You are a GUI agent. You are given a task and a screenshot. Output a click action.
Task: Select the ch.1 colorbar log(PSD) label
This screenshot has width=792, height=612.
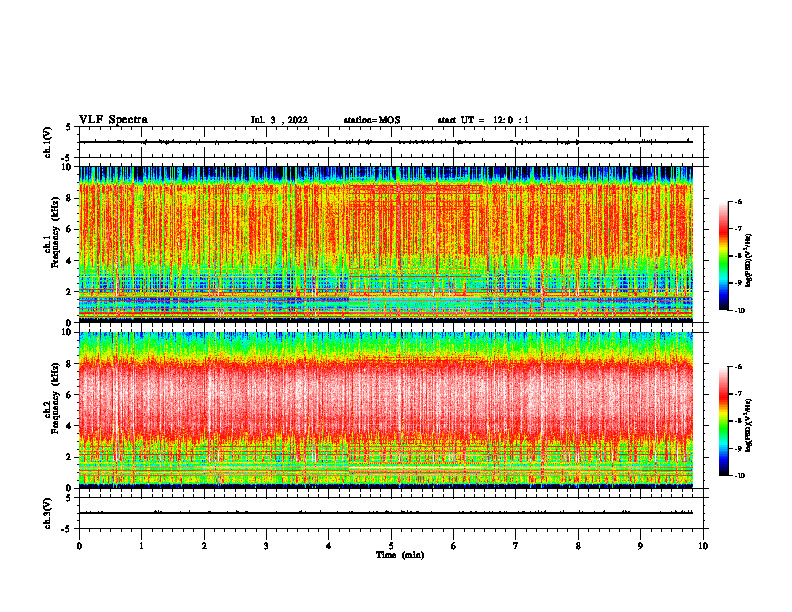coord(749,261)
